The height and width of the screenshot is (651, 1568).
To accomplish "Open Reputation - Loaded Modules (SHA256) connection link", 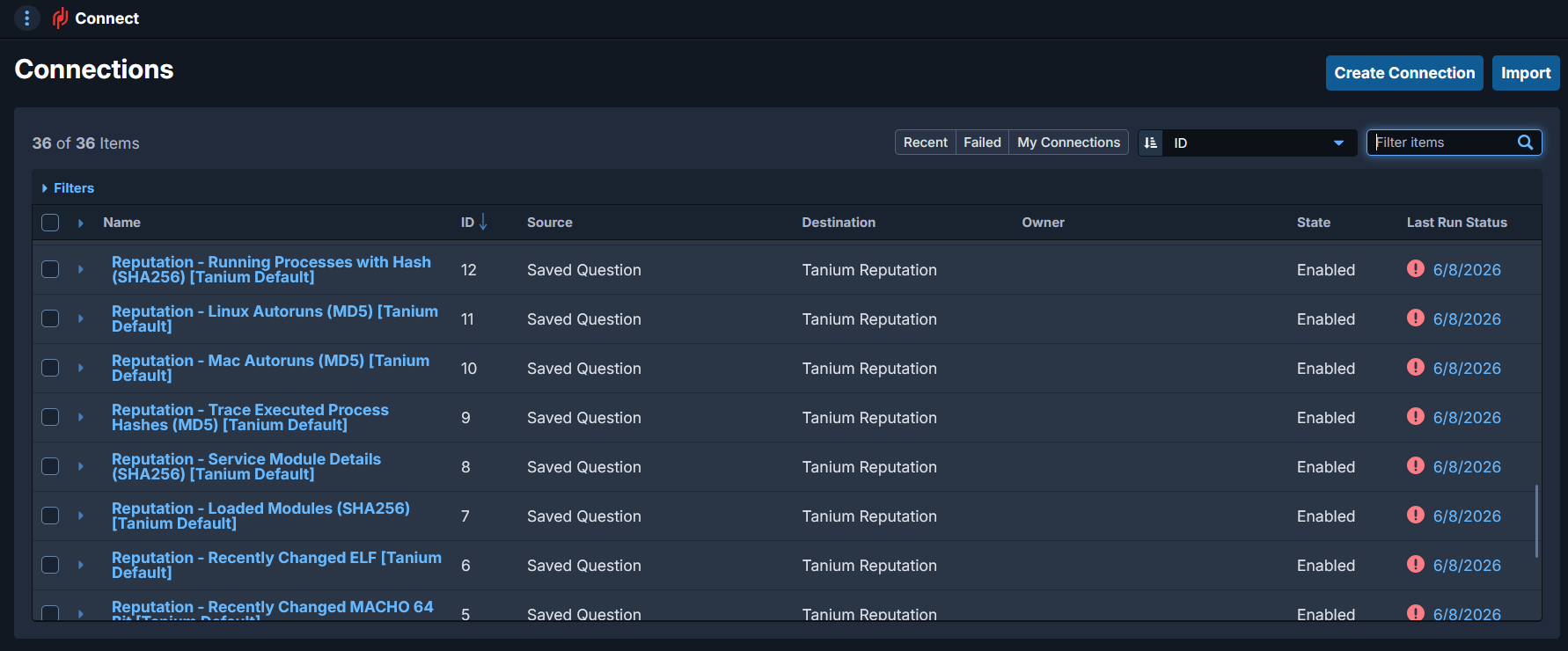I will (x=260, y=516).
